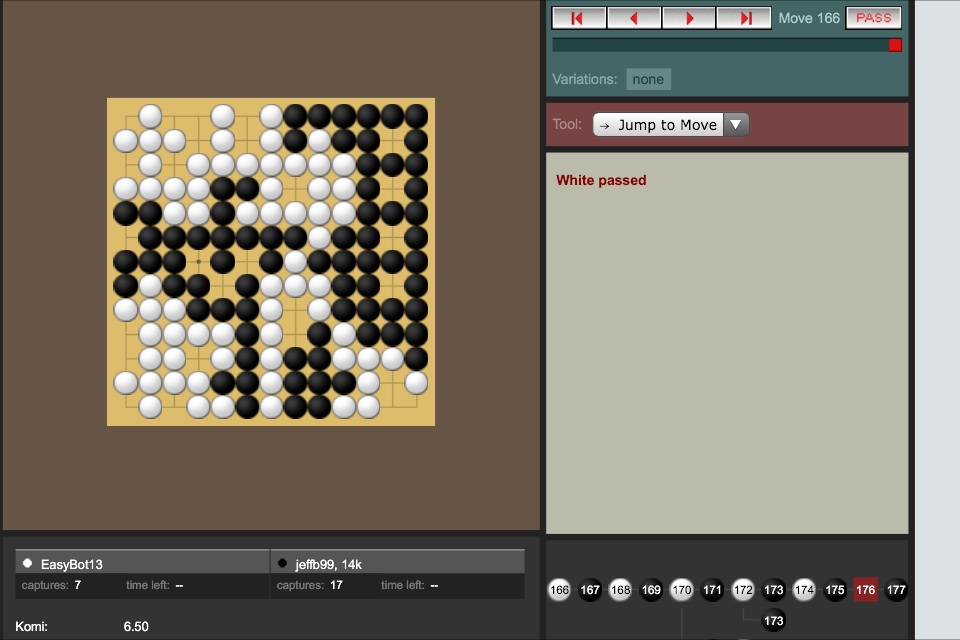The image size is (960, 640).
Task: Click the PASS button
Action: [873, 18]
